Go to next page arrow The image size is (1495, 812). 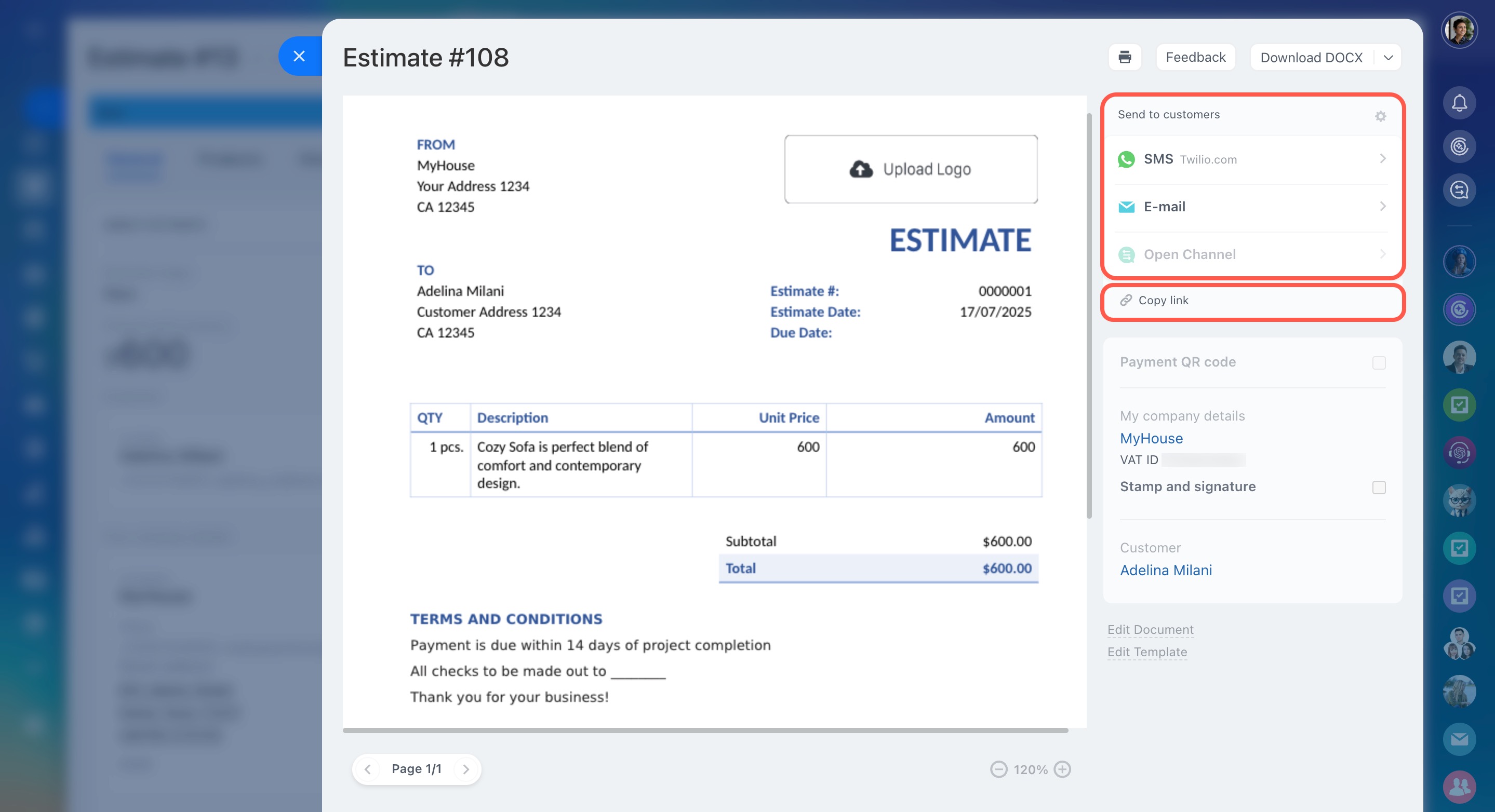click(x=465, y=769)
